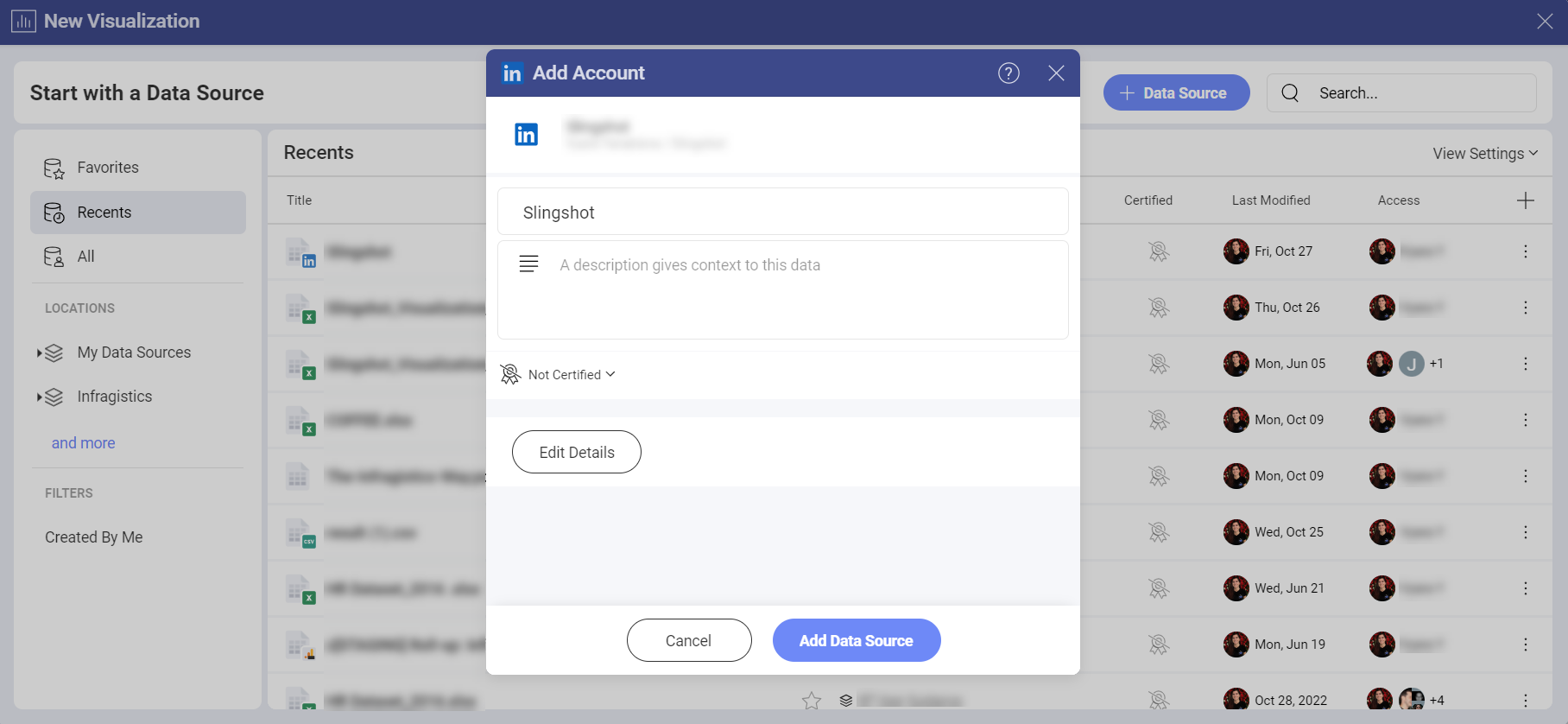
Task: Click the Not Certified ribbon icon
Action: (x=510, y=374)
